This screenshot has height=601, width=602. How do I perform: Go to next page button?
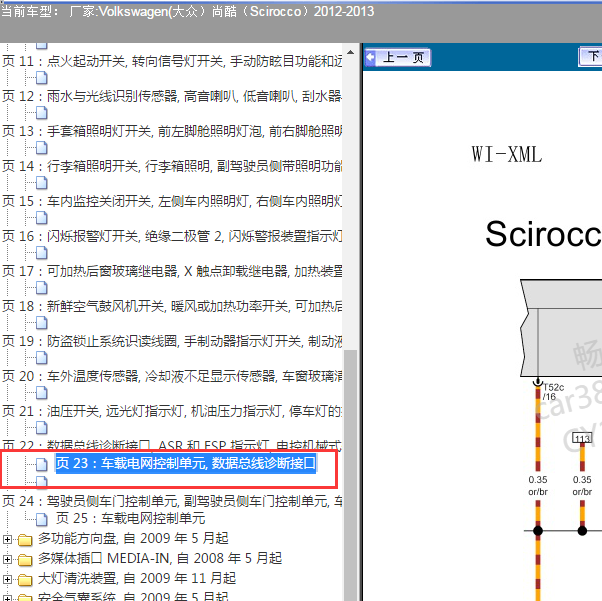590,58
